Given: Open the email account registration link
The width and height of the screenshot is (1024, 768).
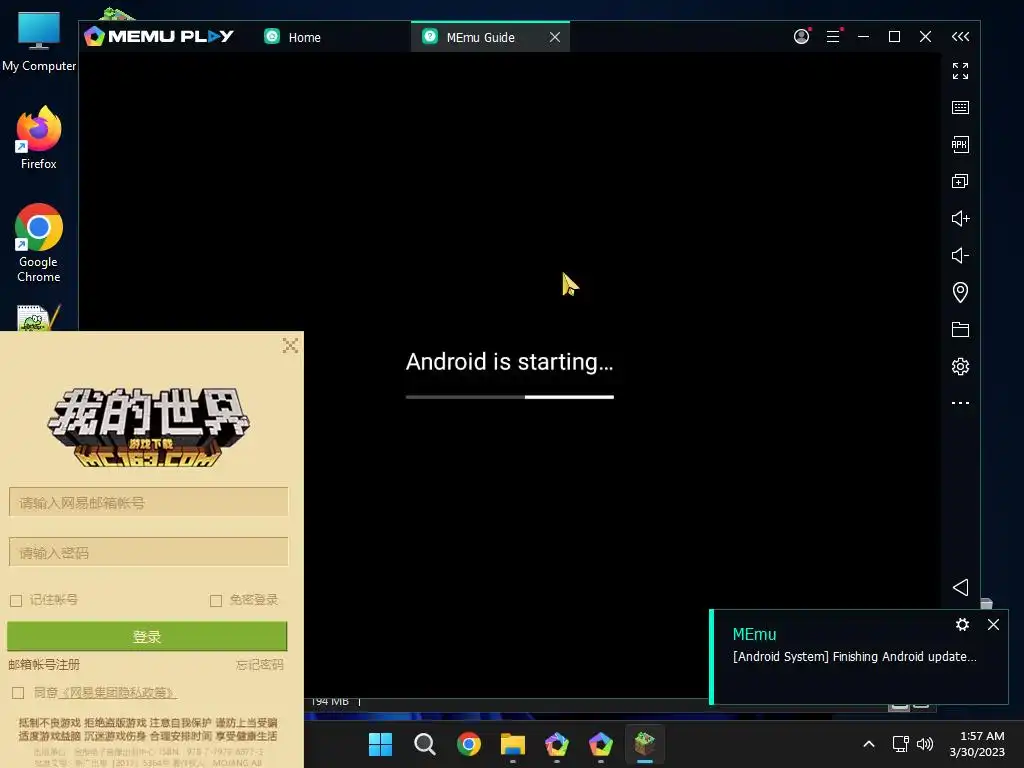Looking at the screenshot, I should click(x=44, y=664).
